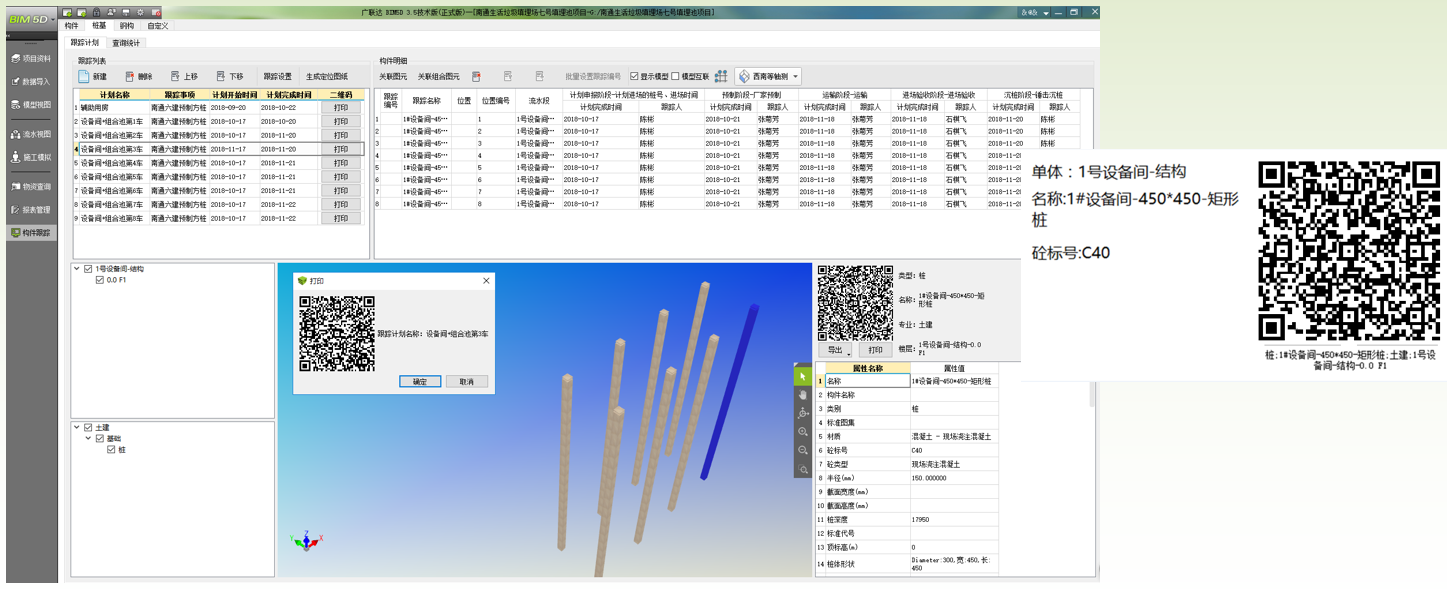Click 确定 in the 打印 dialog
The width and height of the screenshot is (1447, 589).
[420, 382]
